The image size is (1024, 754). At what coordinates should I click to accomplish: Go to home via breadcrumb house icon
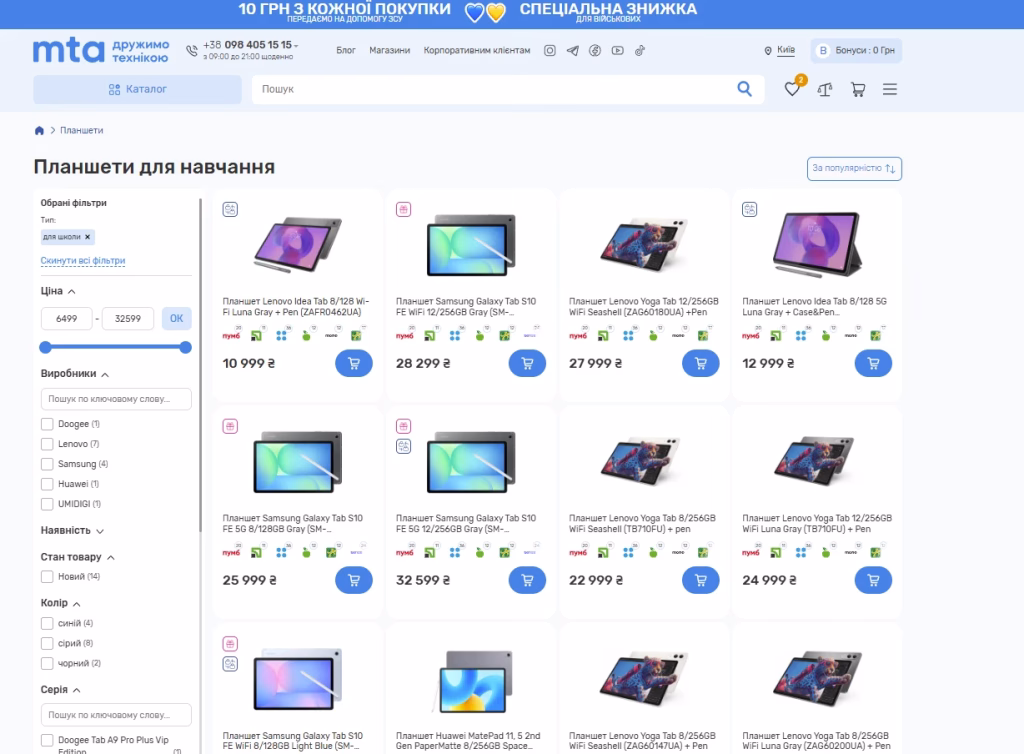tap(39, 131)
